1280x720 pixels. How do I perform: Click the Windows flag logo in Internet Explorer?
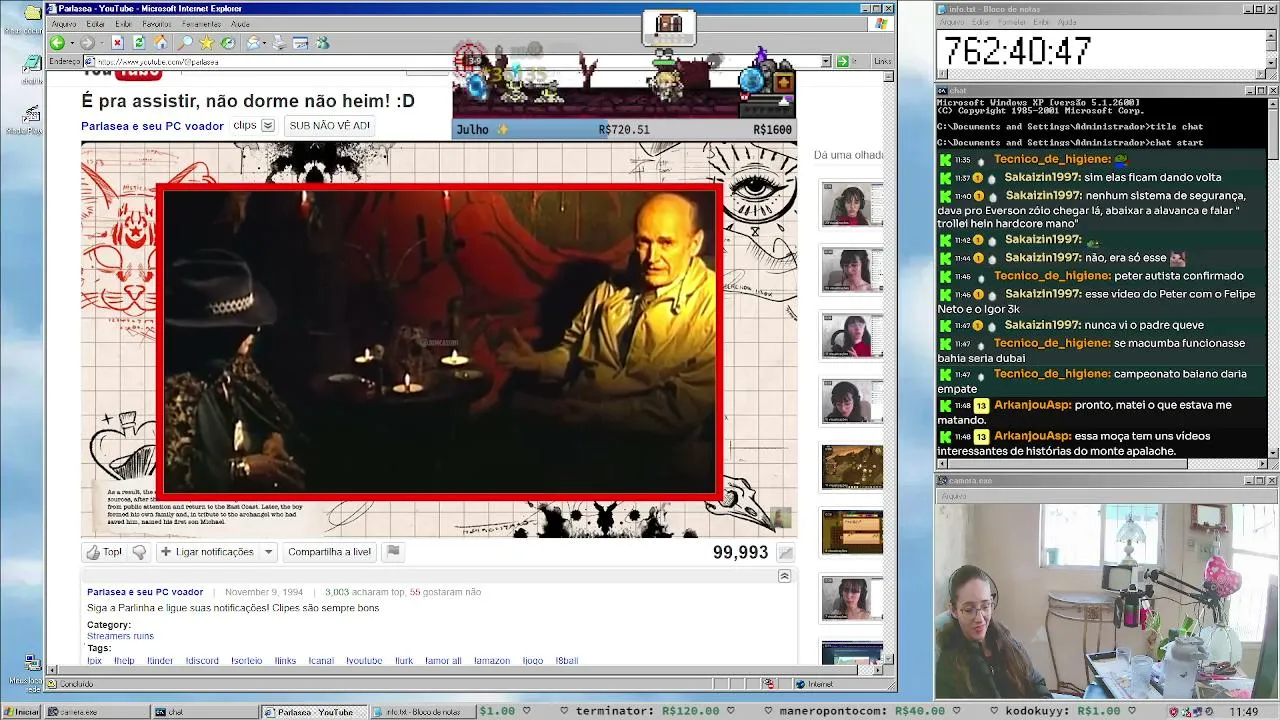point(882,24)
